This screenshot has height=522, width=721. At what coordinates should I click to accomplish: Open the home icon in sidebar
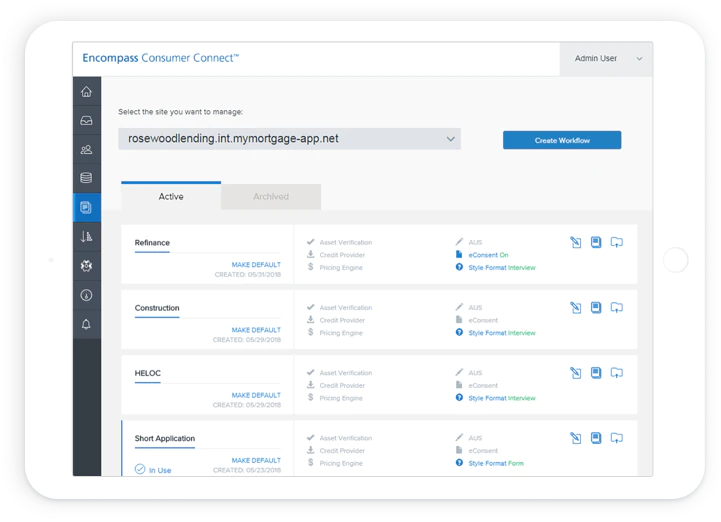click(x=86, y=92)
